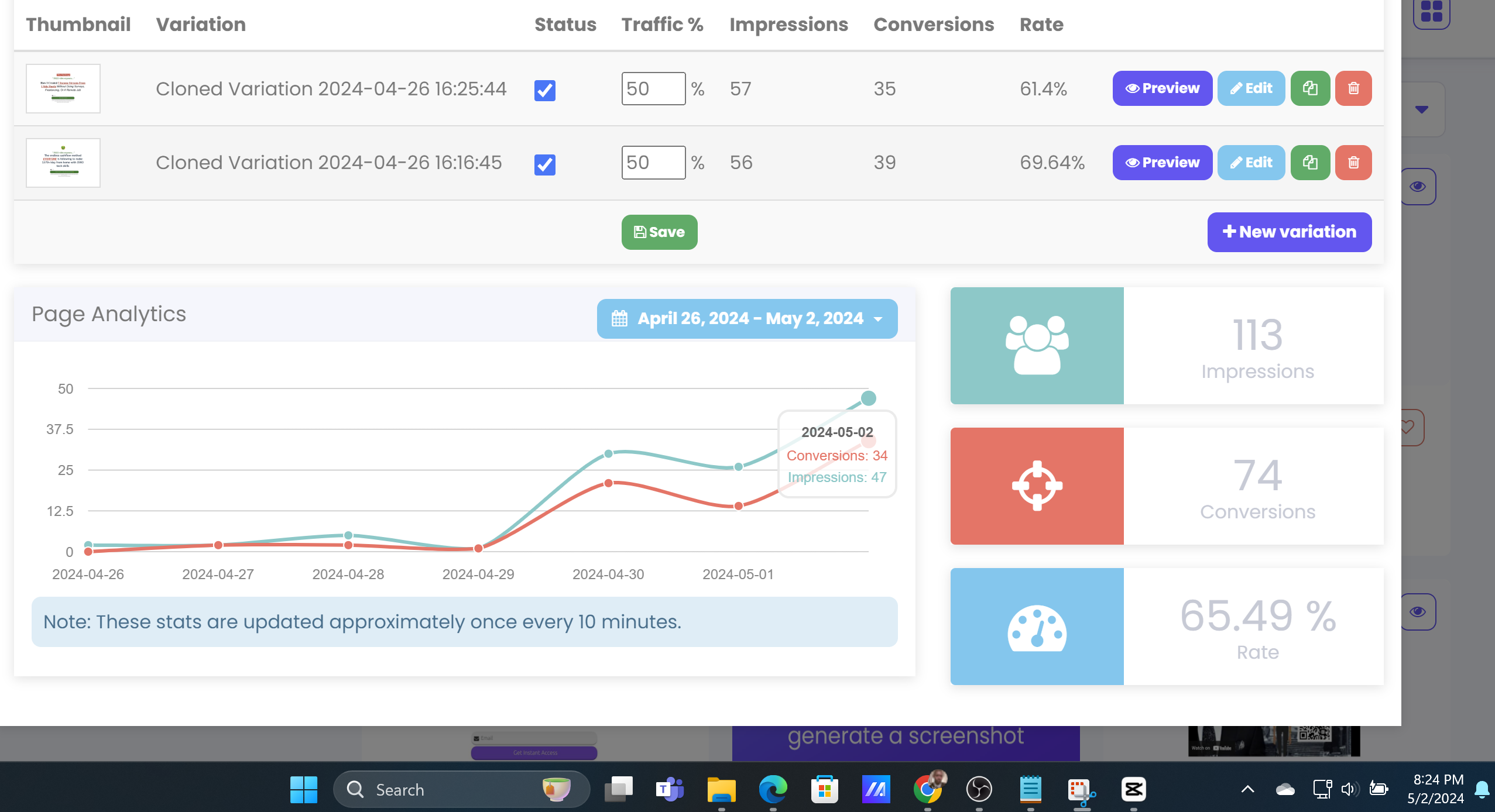Image resolution: width=1495 pixels, height=812 pixels.
Task: Clone the first variation with green copy icon
Action: click(1310, 88)
